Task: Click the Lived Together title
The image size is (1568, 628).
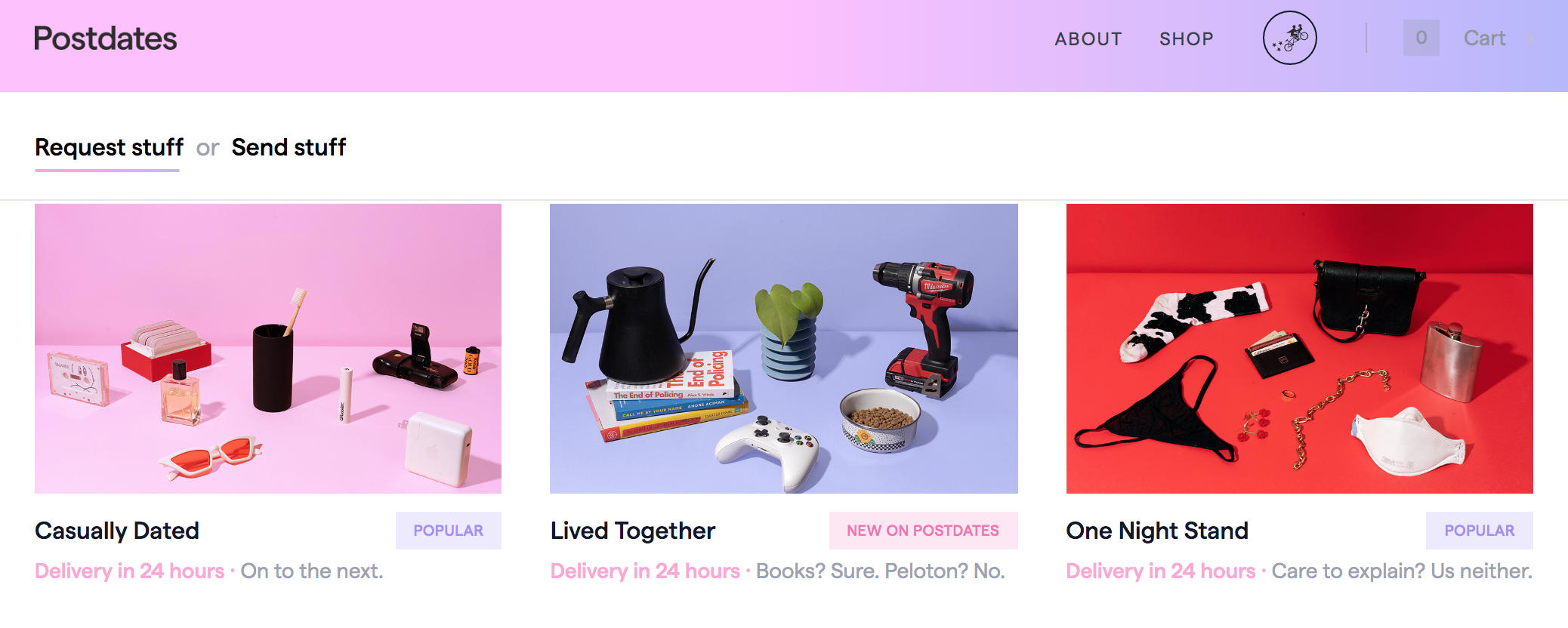Action: pyautogui.click(x=633, y=531)
